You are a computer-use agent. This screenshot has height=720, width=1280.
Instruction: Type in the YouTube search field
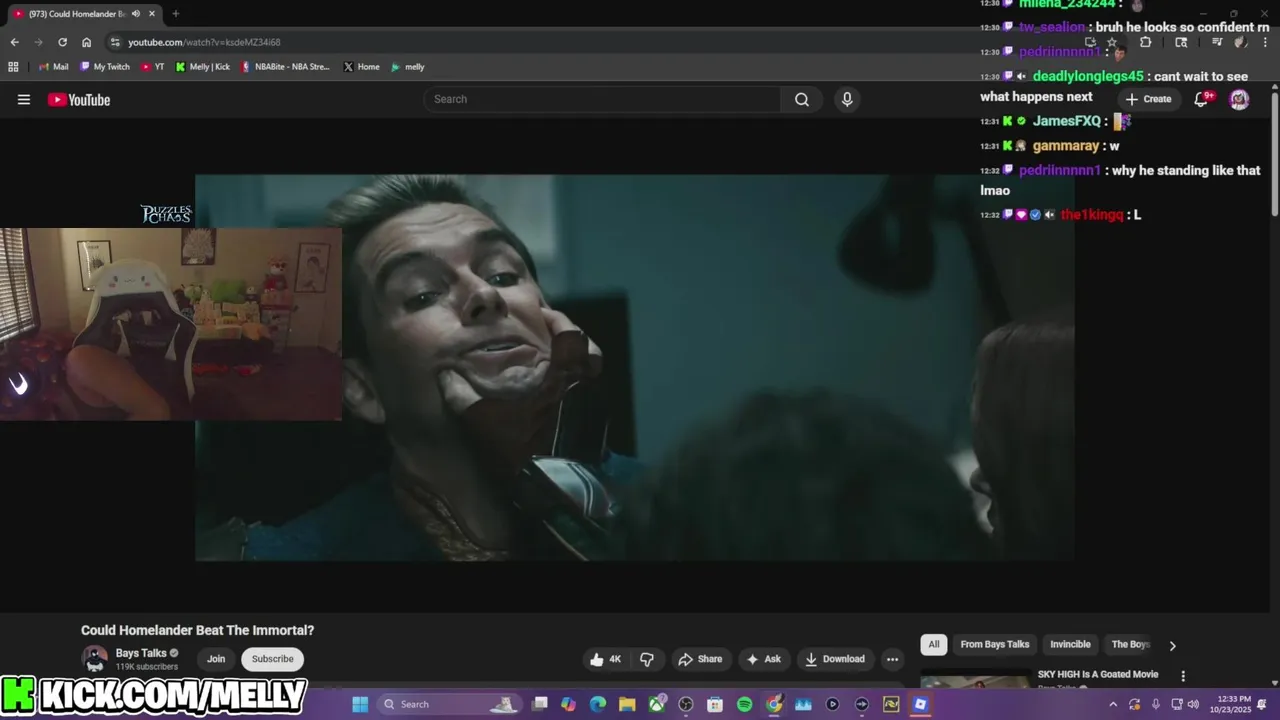[x=603, y=99]
